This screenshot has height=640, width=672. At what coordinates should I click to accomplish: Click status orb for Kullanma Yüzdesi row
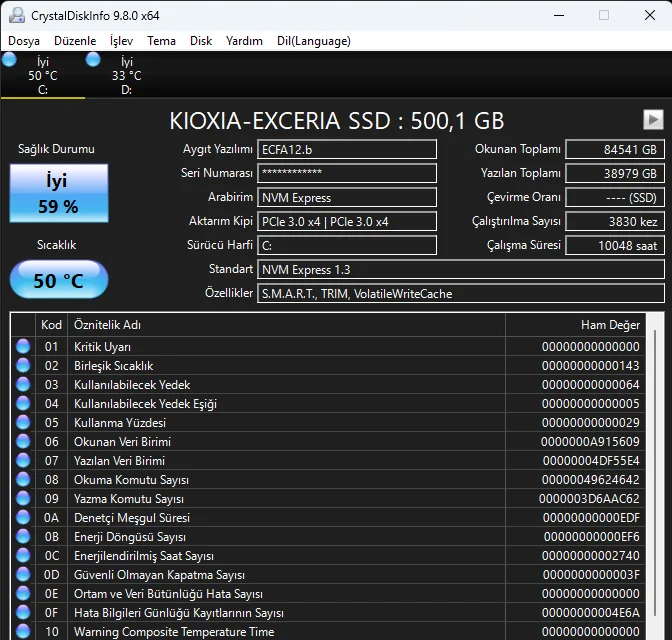pos(23,423)
